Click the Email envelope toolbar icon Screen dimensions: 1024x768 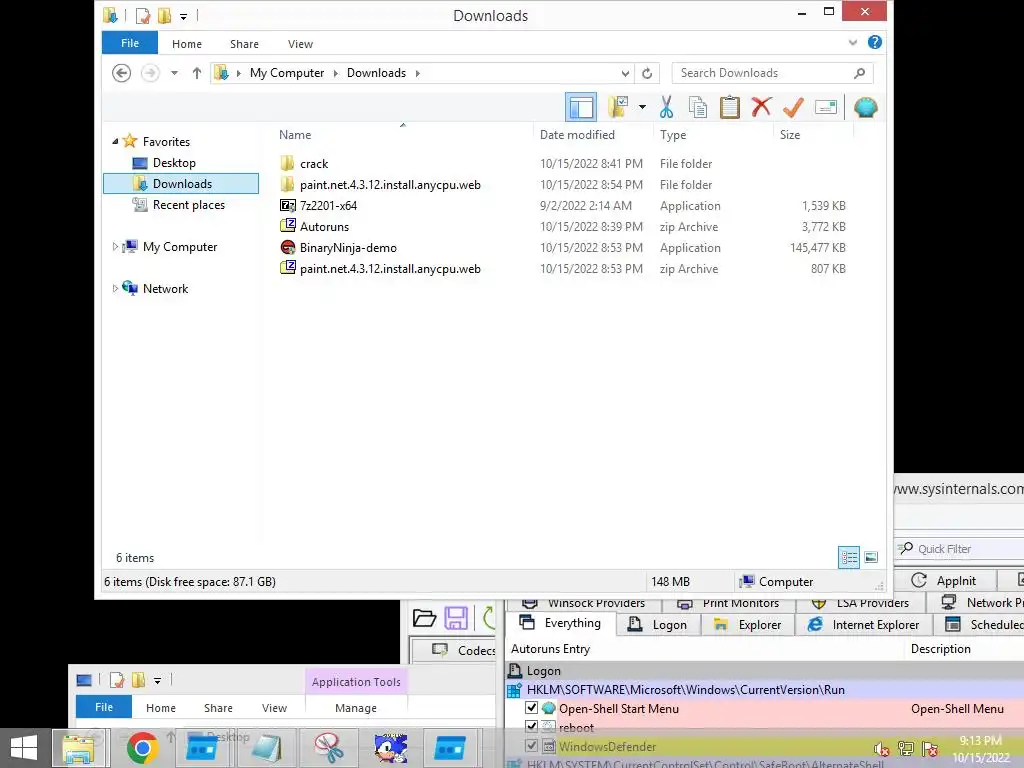(825, 107)
